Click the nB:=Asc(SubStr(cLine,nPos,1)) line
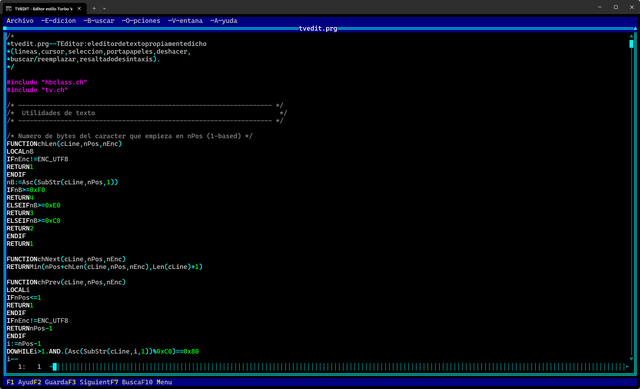This screenshot has width=640, height=389. click(x=62, y=182)
